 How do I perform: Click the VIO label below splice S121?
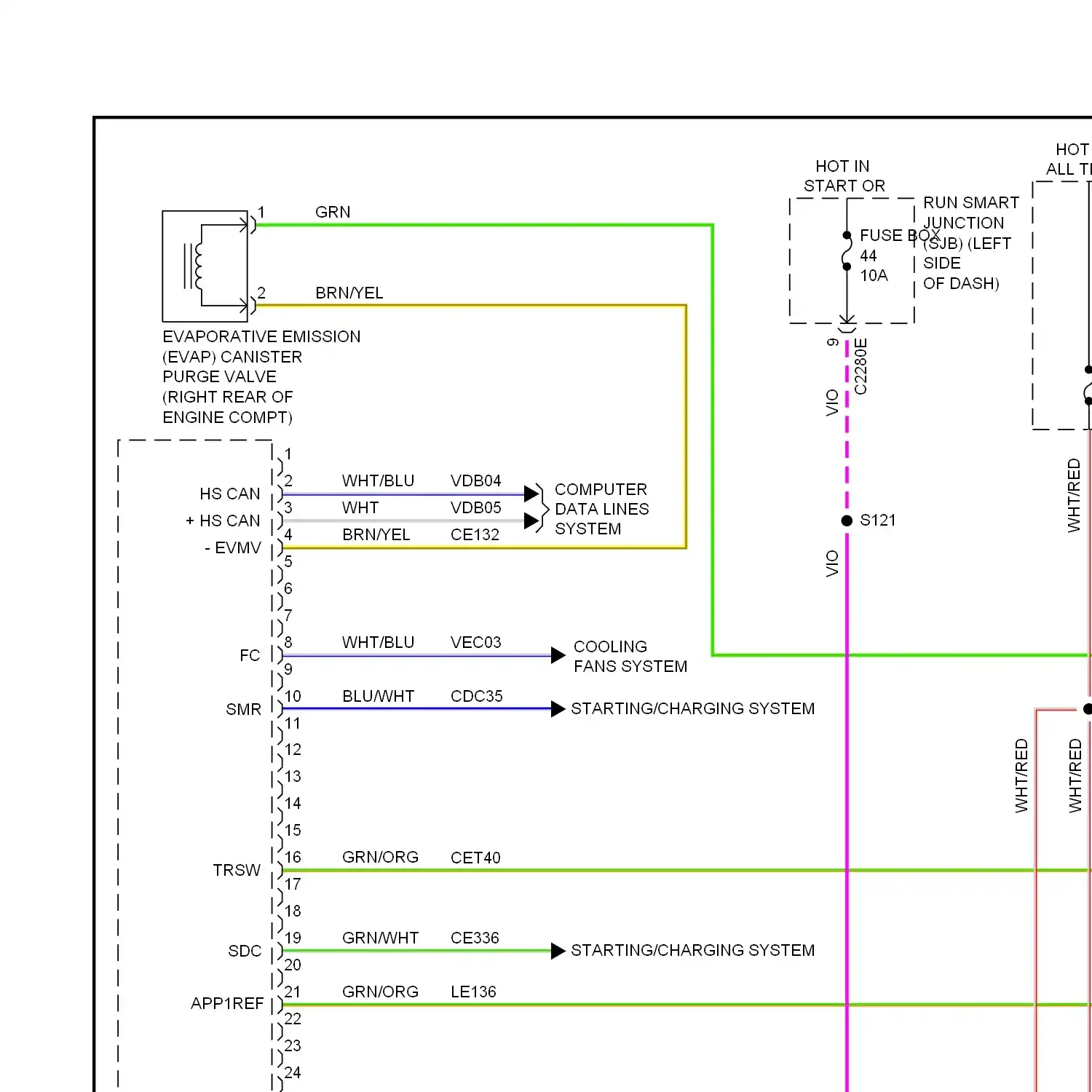point(832,564)
